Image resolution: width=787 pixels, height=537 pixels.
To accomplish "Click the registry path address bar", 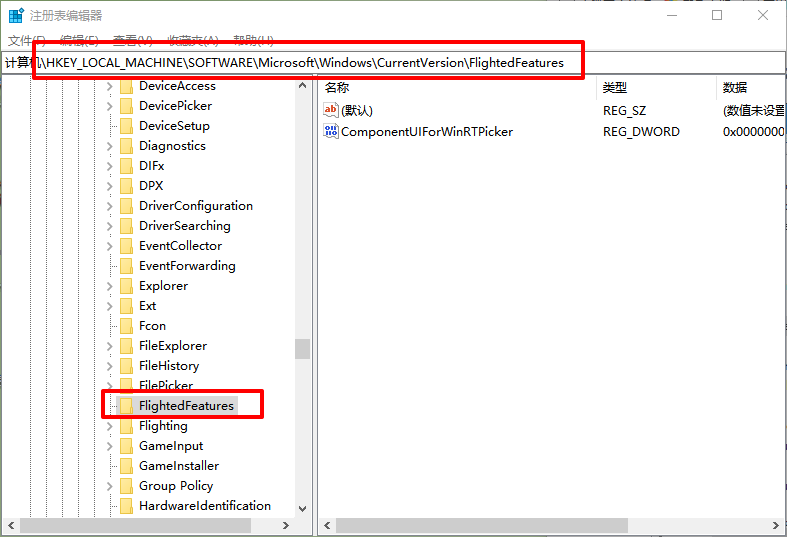I will [393, 63].
